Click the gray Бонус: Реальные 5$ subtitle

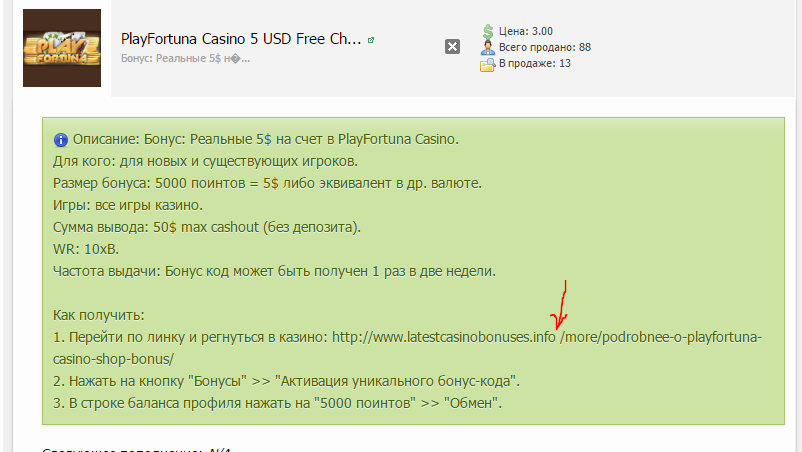click(x=185, y=58)
